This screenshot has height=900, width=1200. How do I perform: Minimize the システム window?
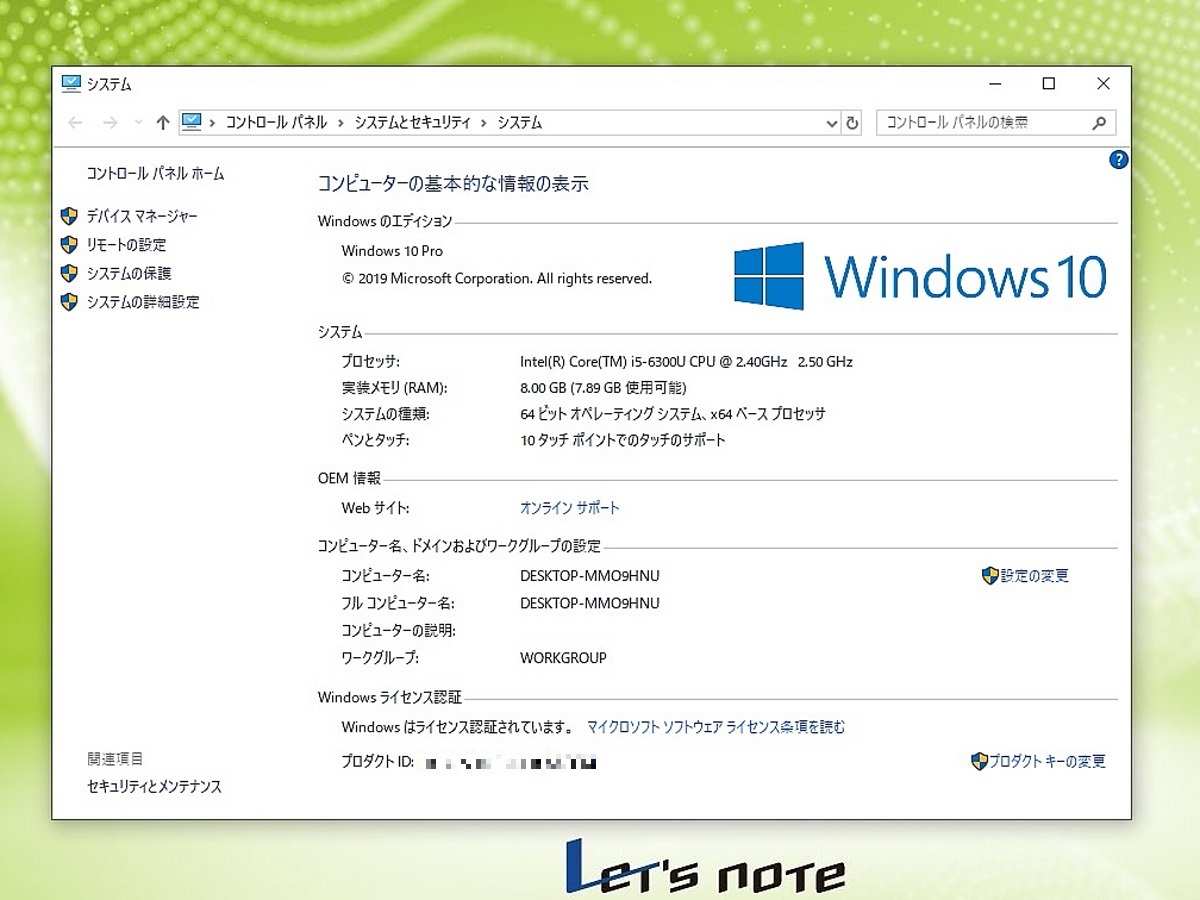[x=994, y=84]
